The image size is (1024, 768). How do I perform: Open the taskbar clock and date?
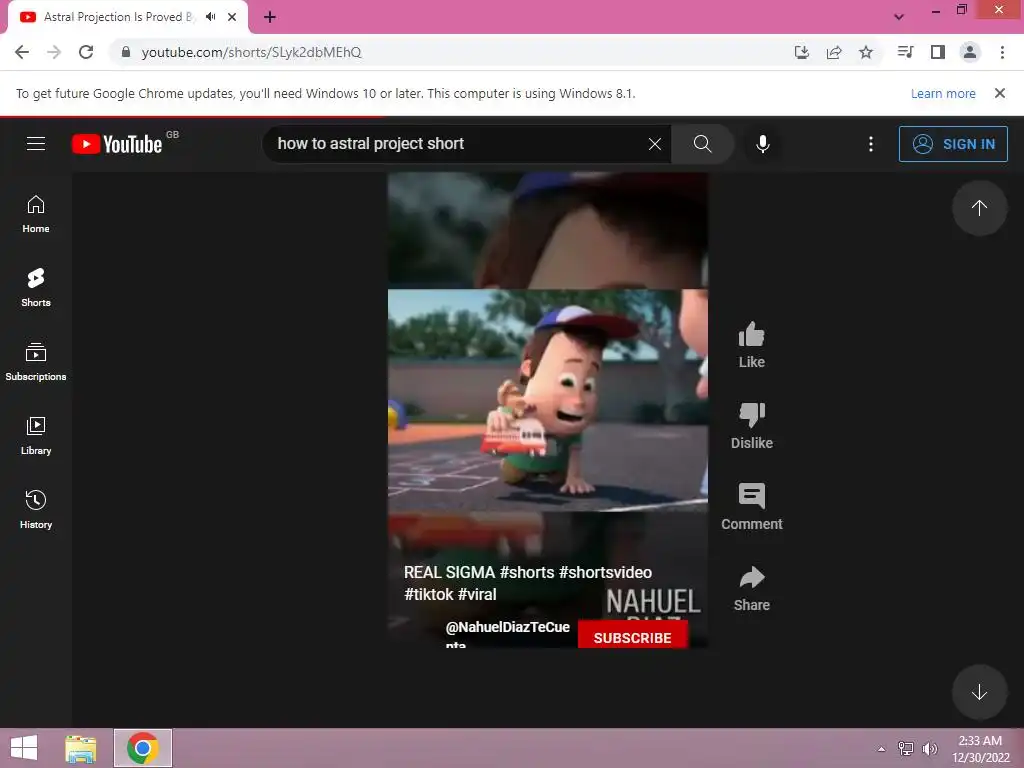(x=980, y=749)
